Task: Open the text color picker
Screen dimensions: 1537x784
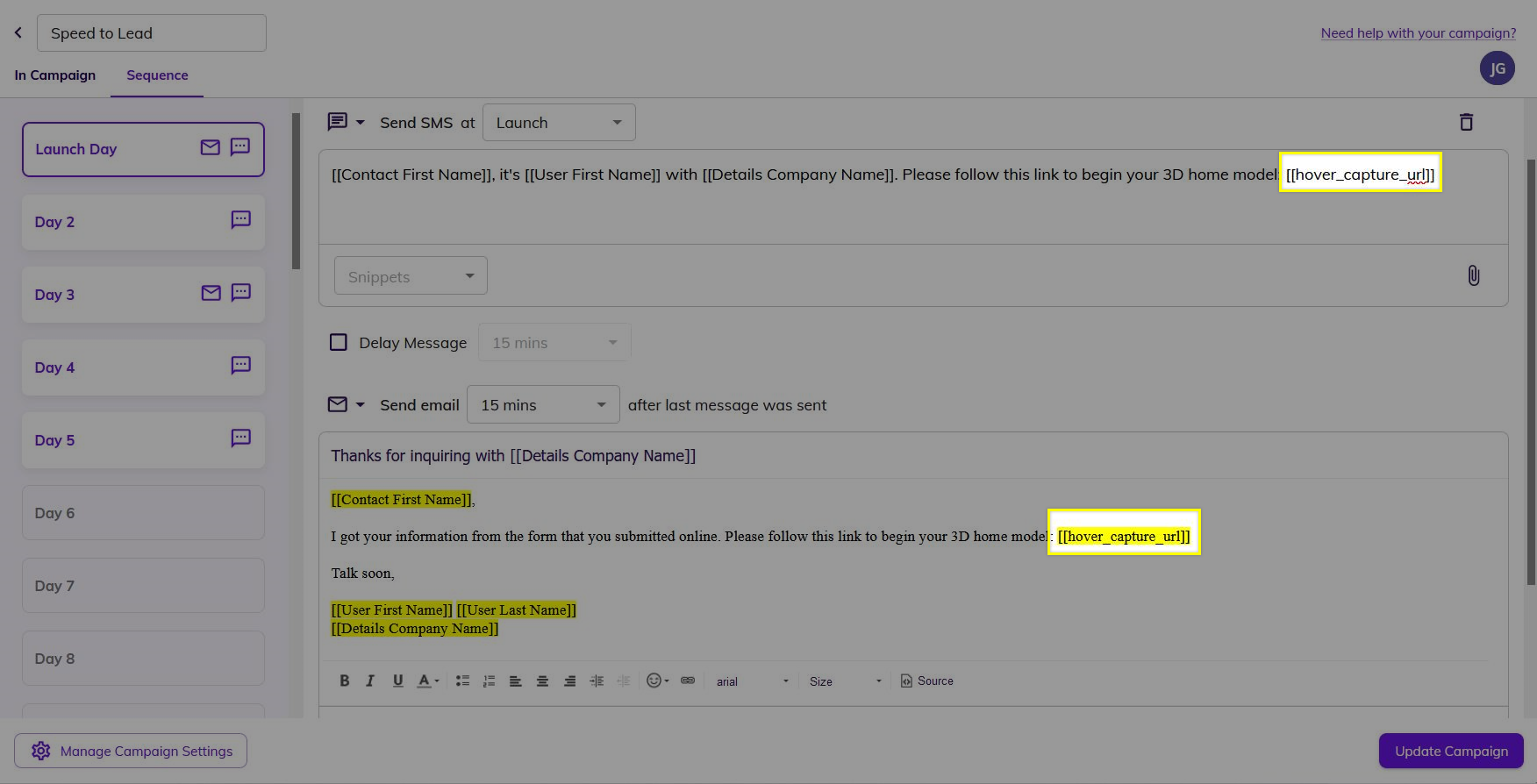Action: pyautogui.click(x=427, y=681)
